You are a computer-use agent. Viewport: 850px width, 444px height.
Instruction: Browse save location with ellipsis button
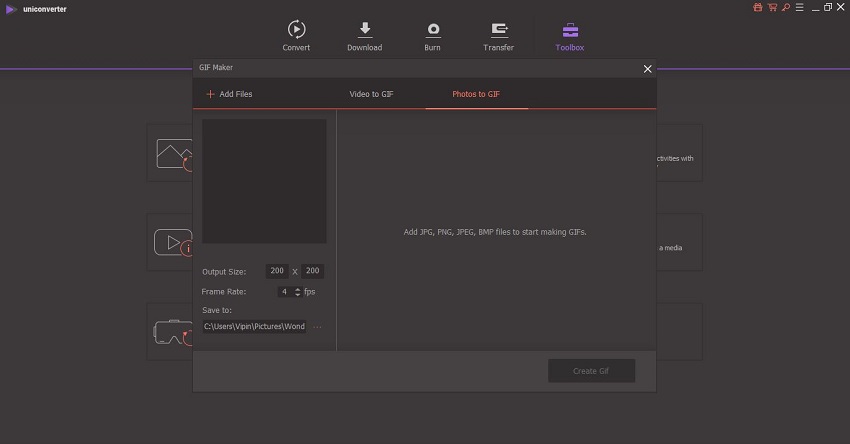coord(318,327)
